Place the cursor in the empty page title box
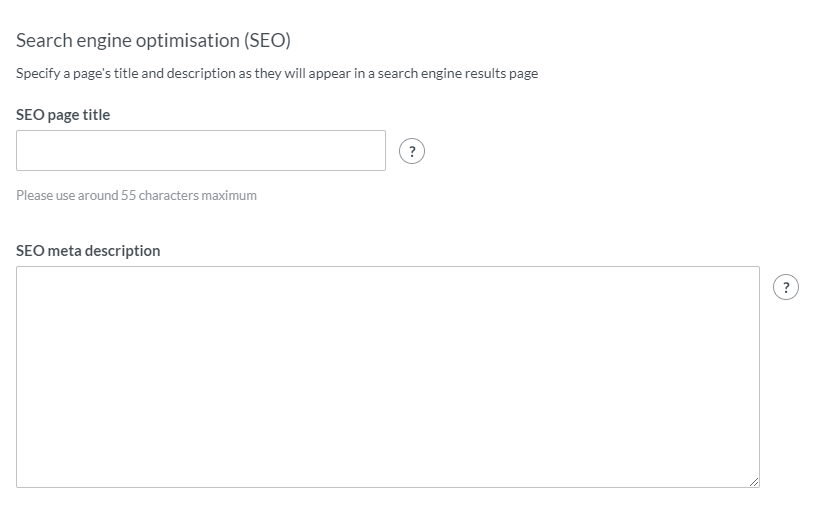This screenshot has height=531, width=817. (x=200, y=151)
